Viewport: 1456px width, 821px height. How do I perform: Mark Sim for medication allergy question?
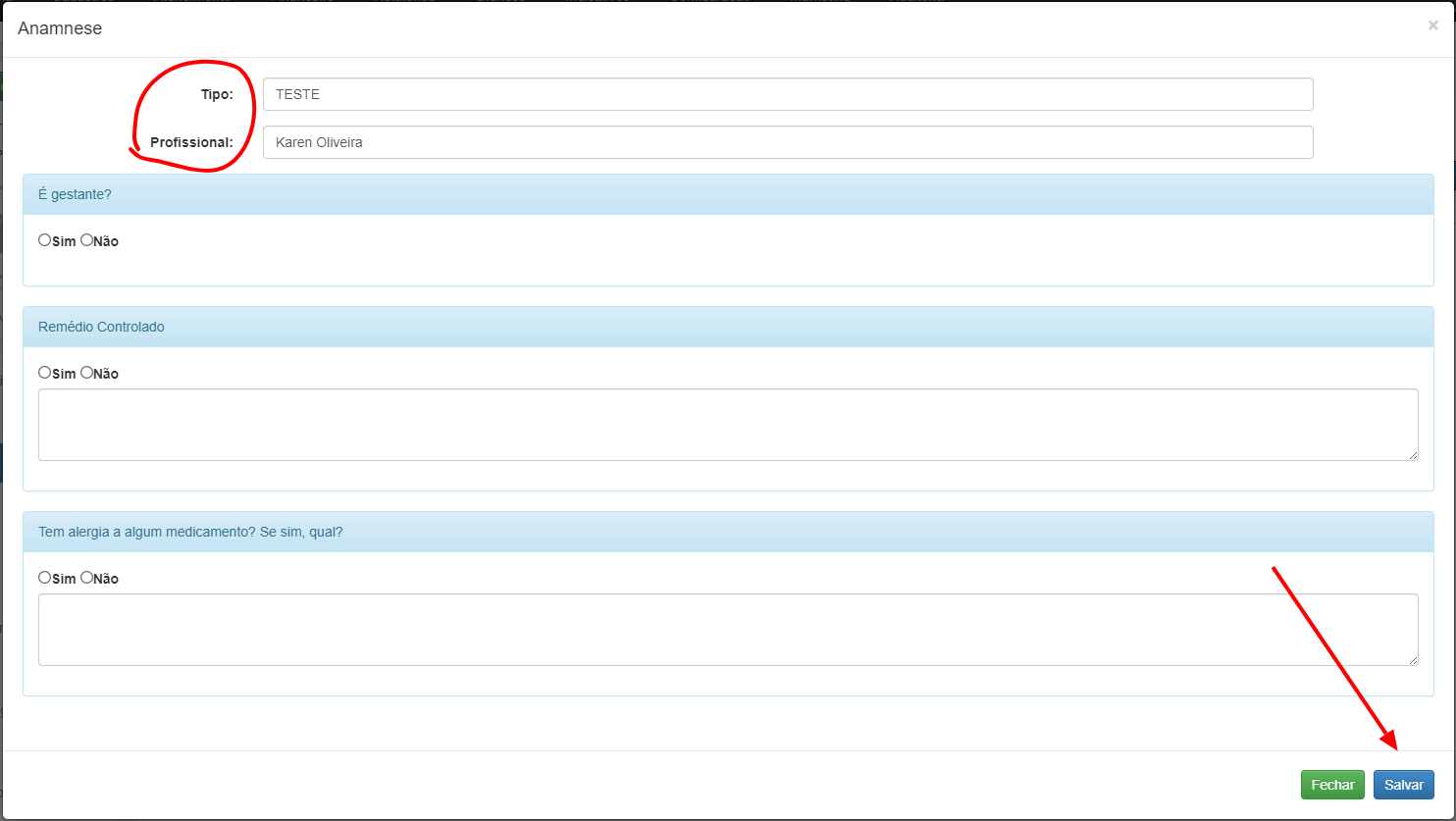click(x=44, y=578)
